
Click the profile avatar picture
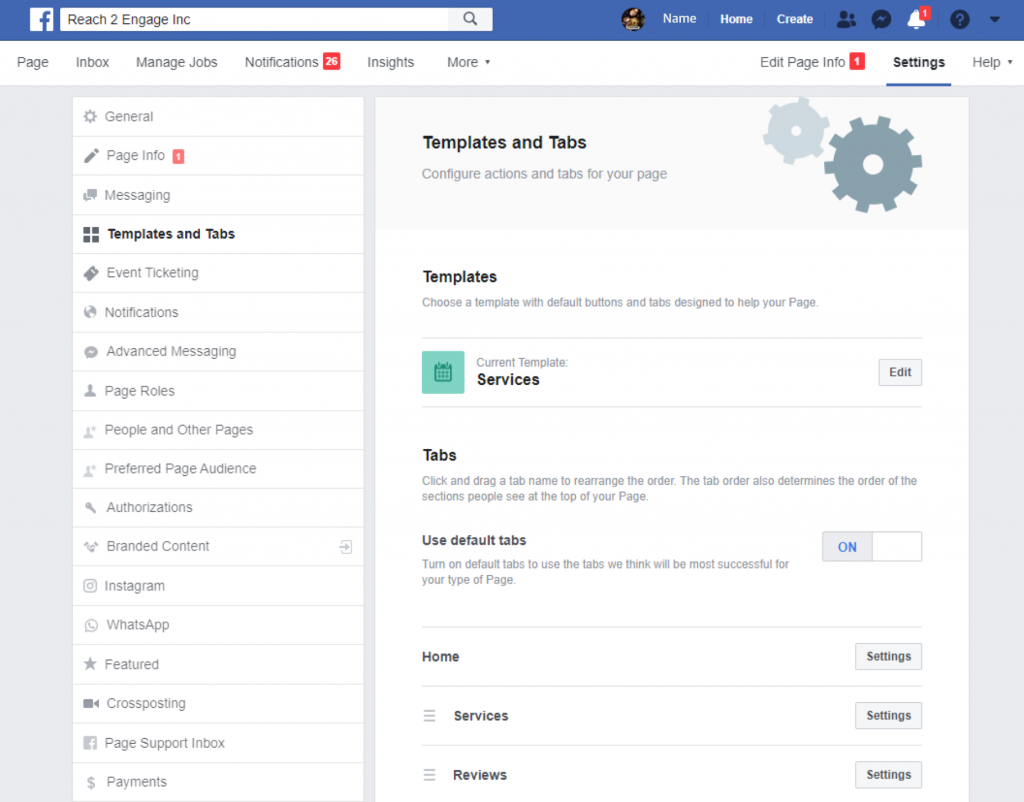tap(633, 19)
